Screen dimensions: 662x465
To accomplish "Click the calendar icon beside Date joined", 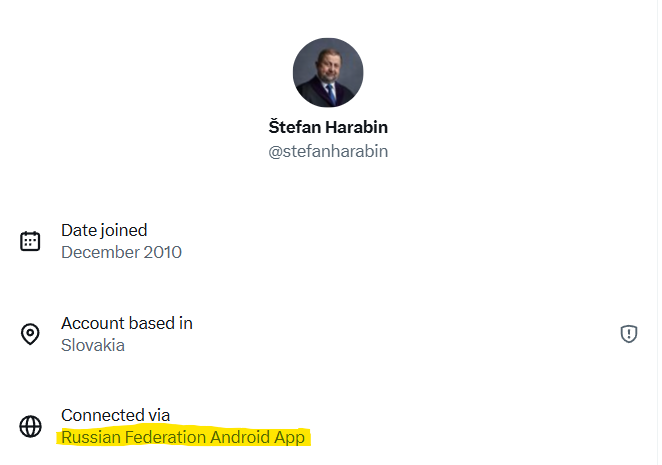I will (x=31, y=241).
